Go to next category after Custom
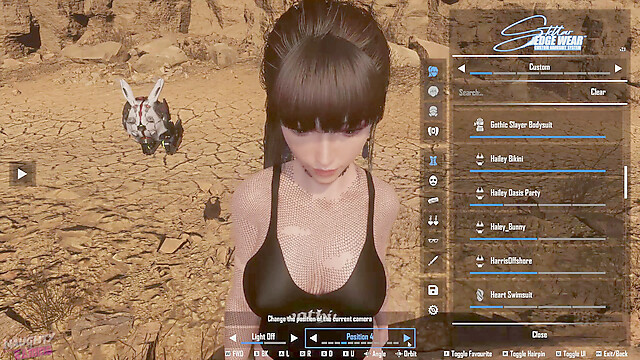 pyautogui.click(x=618, y=69)
